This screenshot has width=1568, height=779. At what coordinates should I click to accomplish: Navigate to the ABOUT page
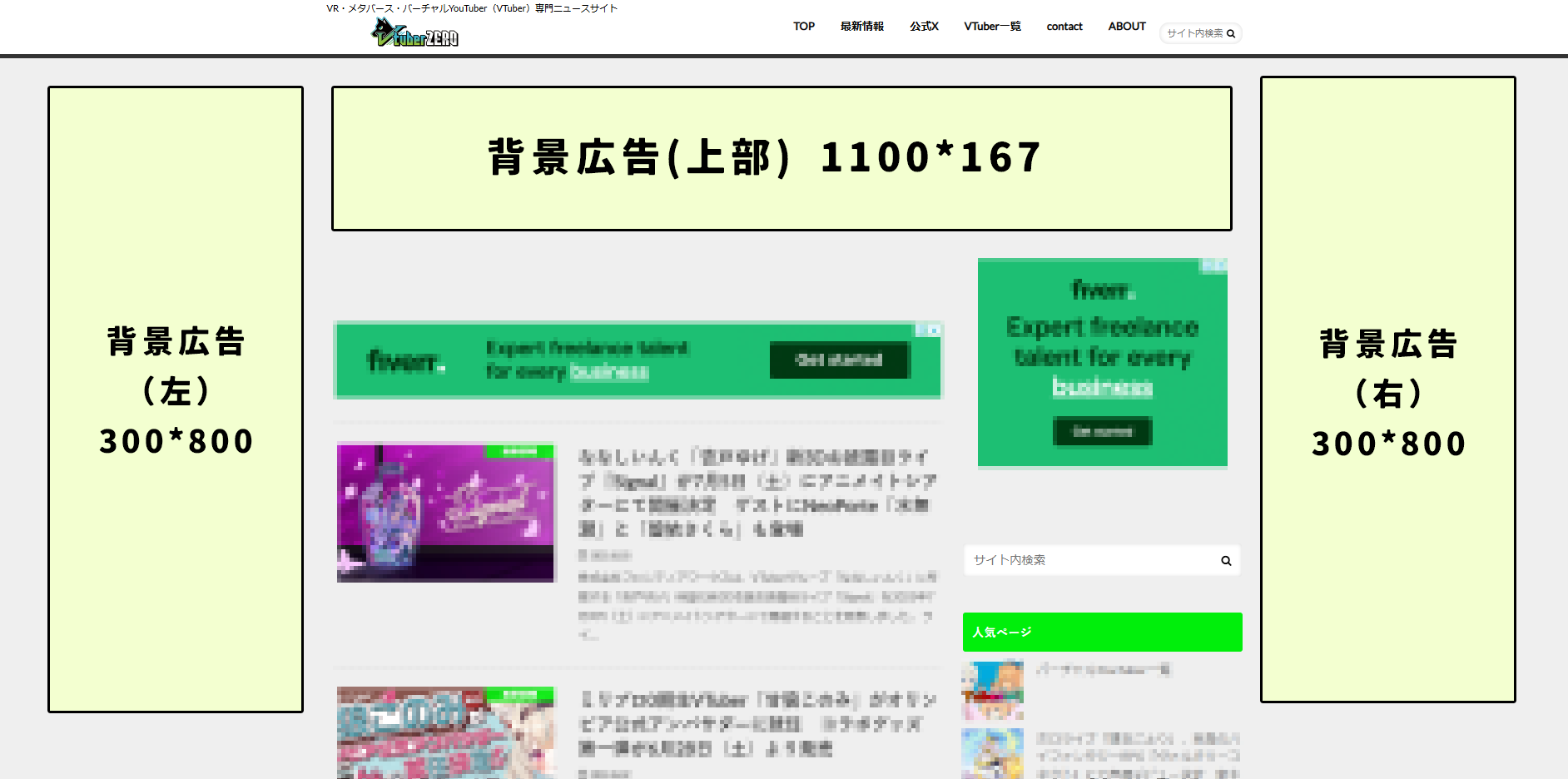tap(1126, 27)
